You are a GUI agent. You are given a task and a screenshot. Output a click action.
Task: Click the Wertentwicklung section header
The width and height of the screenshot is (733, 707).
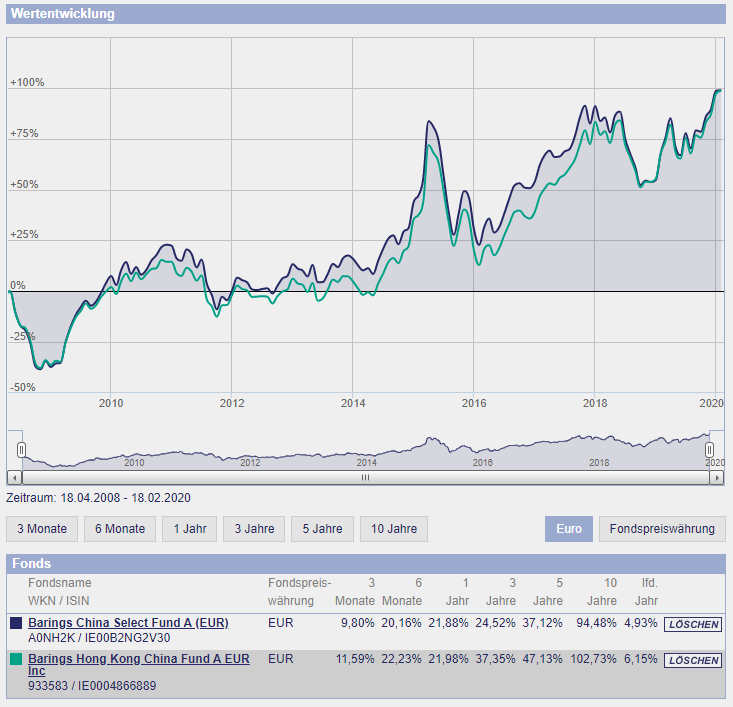pyautogui.click(x=366, y=14)
